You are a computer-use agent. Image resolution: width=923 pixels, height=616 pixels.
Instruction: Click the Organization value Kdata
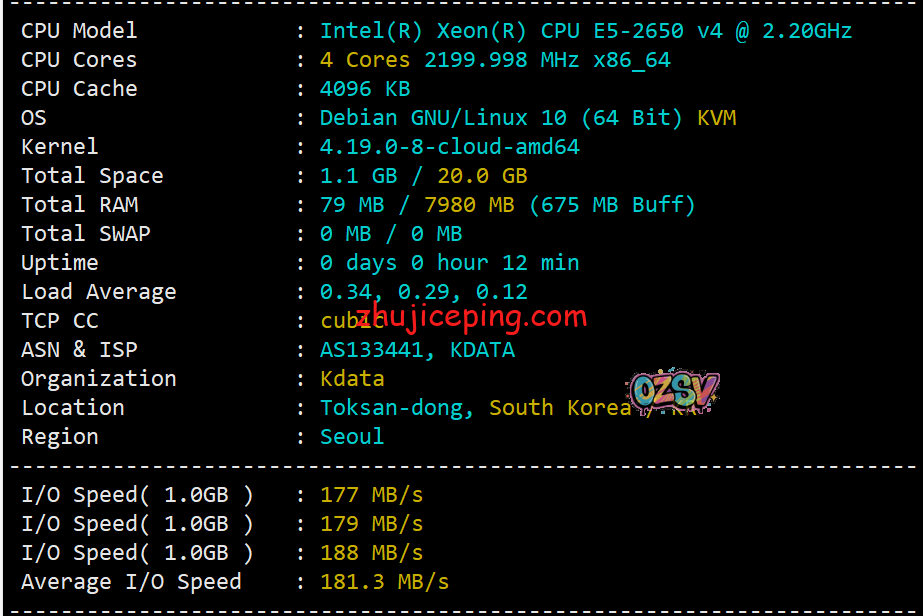click(352, 379)
